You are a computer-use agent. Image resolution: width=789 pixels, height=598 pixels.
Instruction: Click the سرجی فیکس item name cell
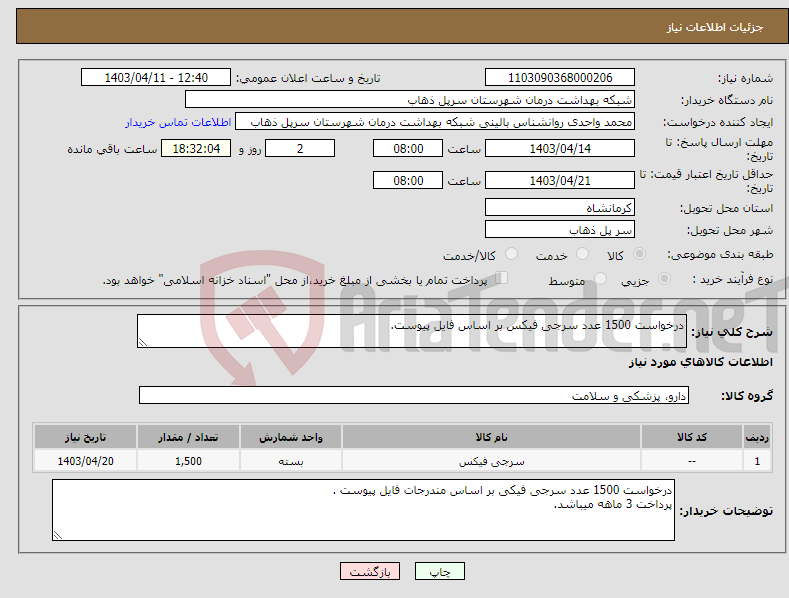[491, 461]
